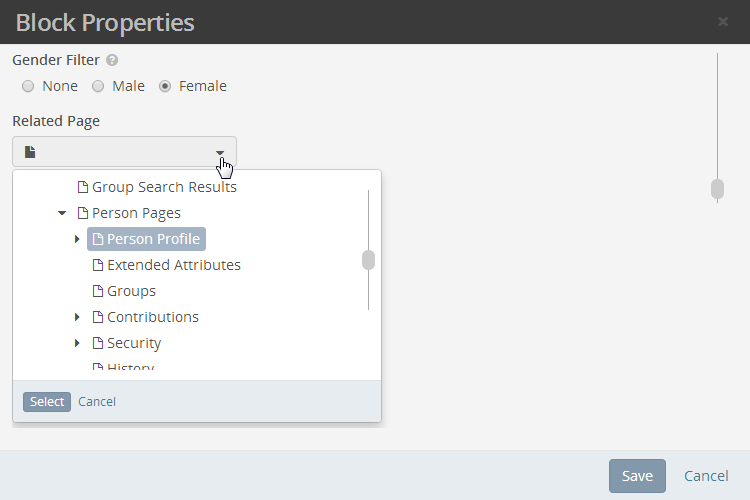
Task: Click the Save button
Action: (x=637, y=476)
